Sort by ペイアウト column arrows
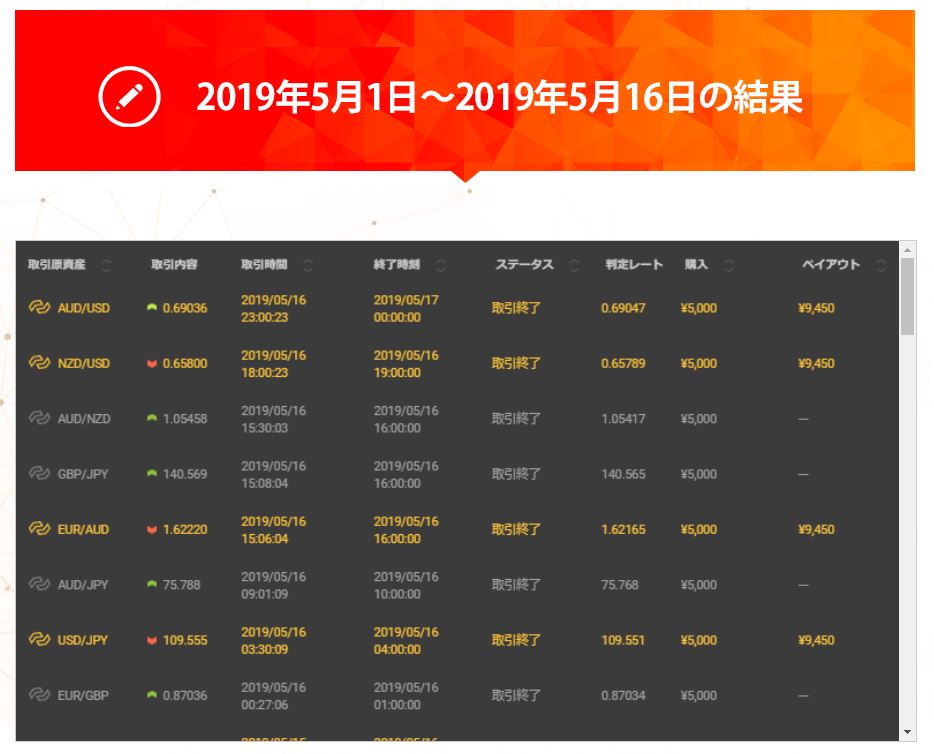The width and height of the screenshot is (934, 754). [x=882, y=265]
